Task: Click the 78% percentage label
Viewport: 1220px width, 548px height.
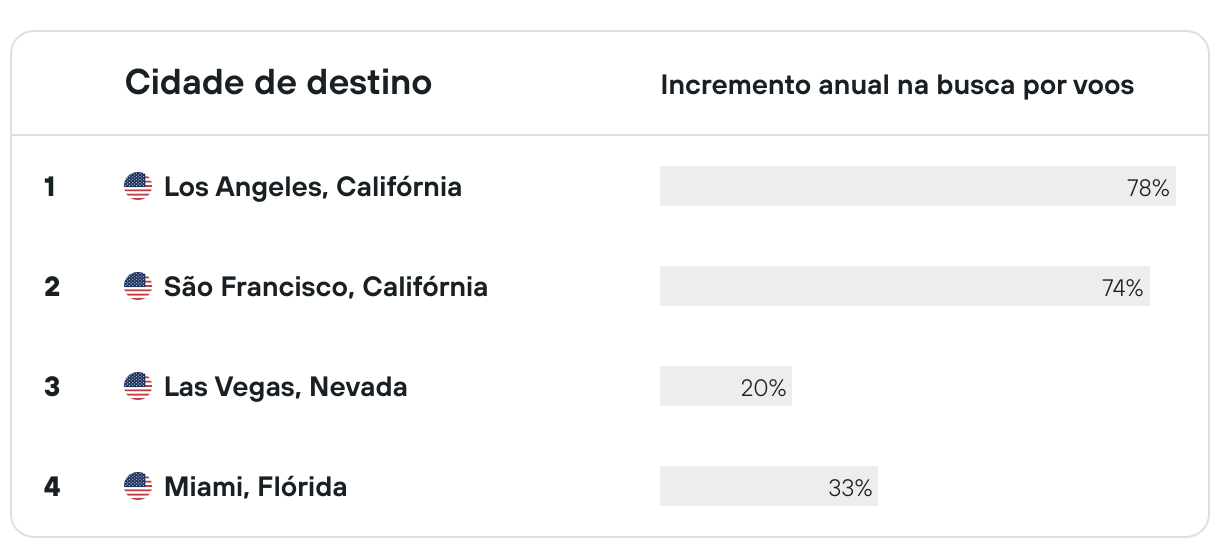Action: (1148, 188)
